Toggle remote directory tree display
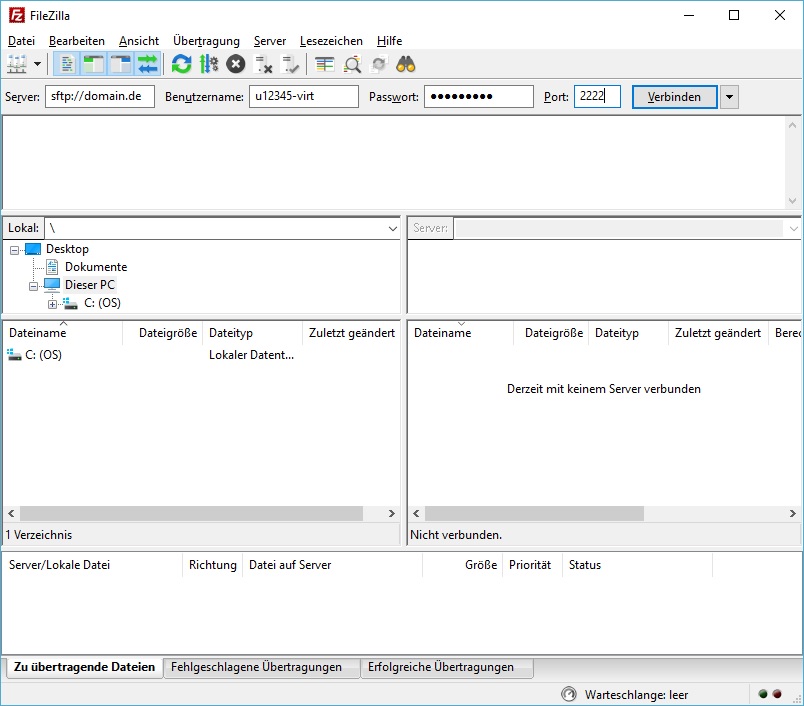 (x=121, y=65)
